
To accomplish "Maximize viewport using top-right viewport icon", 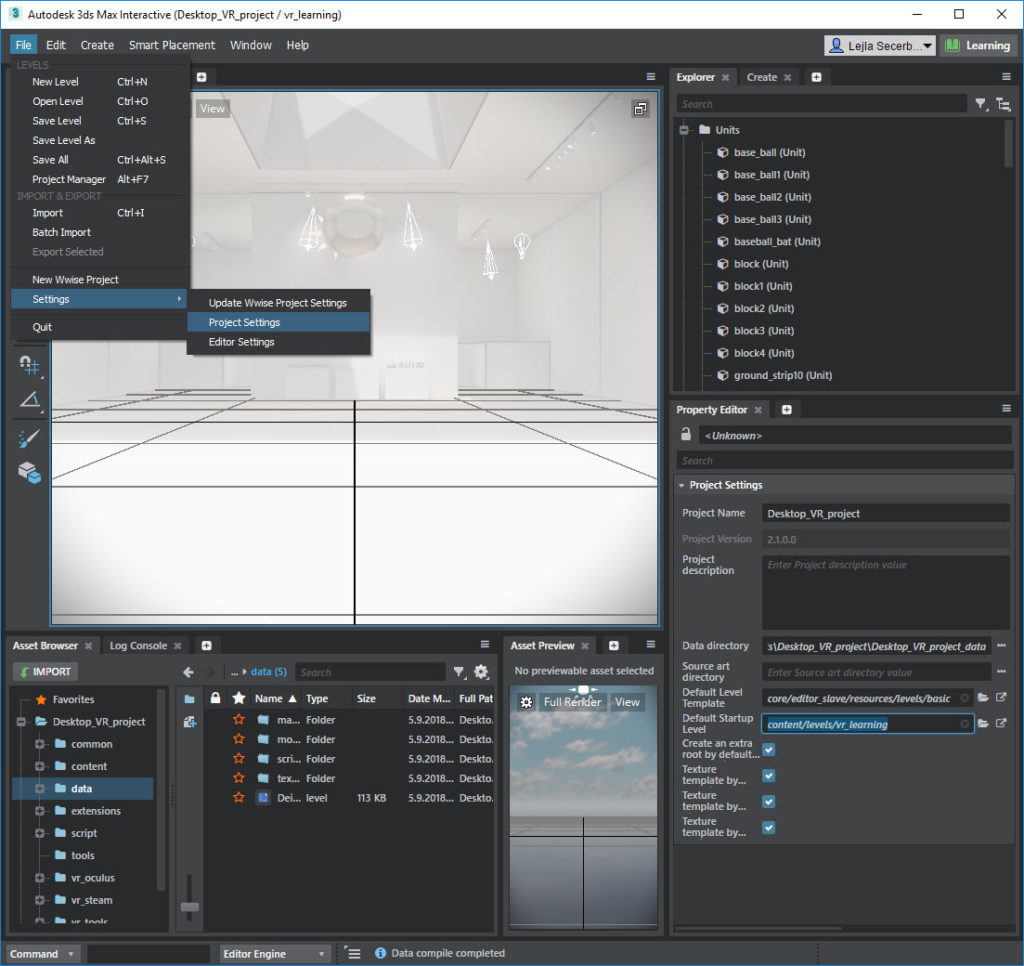I will point(640,109).
